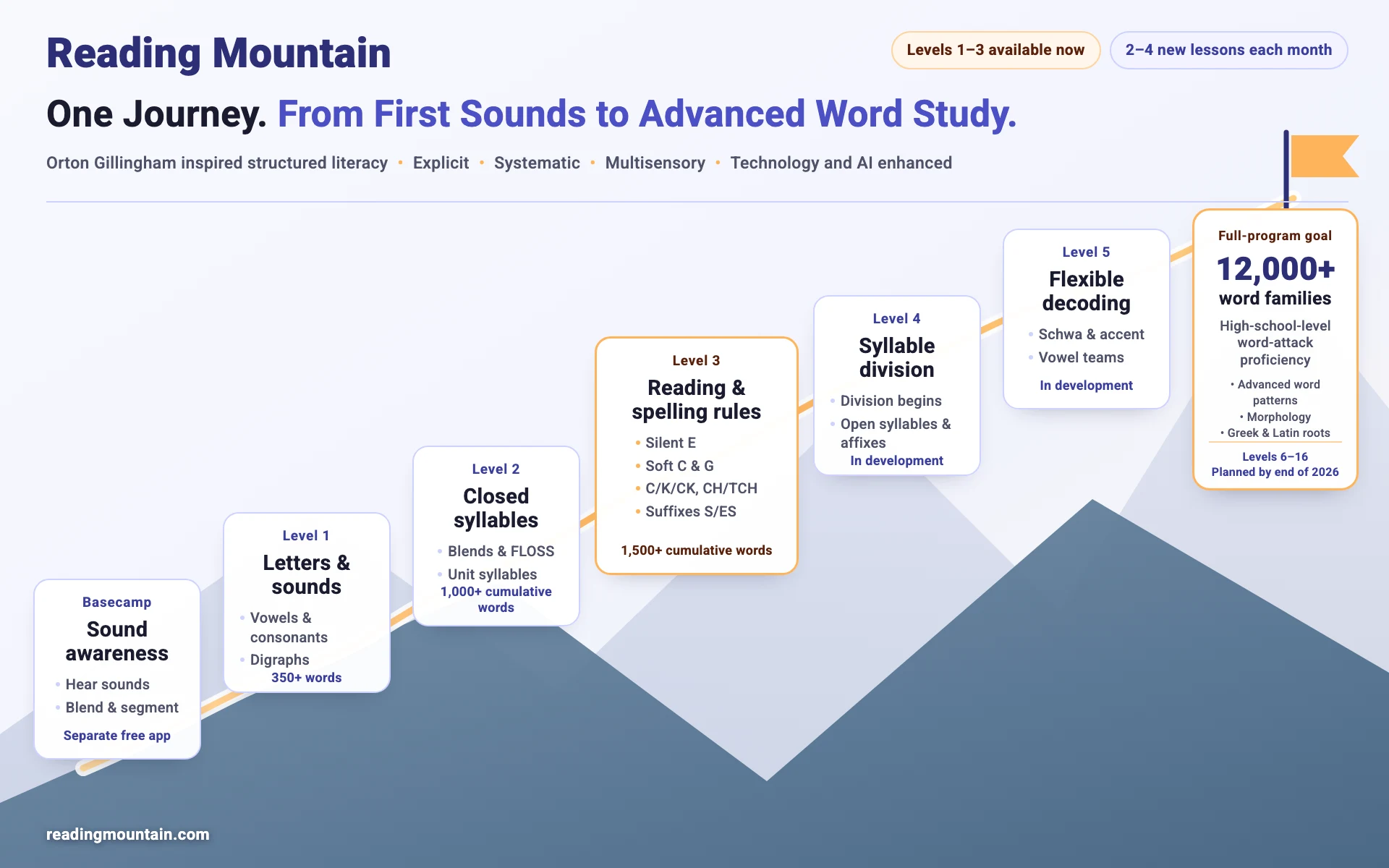Screen dimensions: 1389x868
Task: Click the "Hear sounds" bullet
Action: pos(107,684)
